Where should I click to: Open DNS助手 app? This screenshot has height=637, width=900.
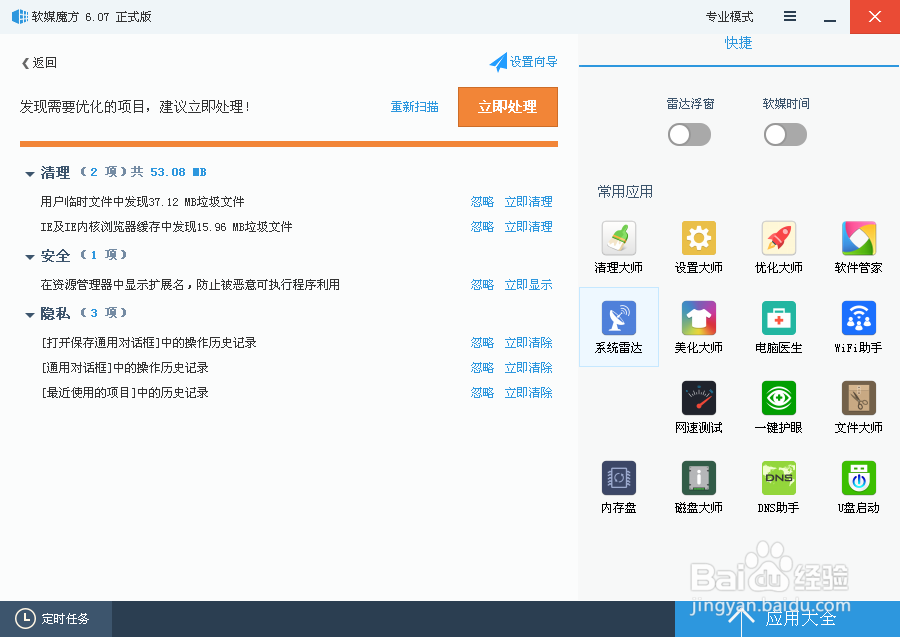(x=778, y=477)
